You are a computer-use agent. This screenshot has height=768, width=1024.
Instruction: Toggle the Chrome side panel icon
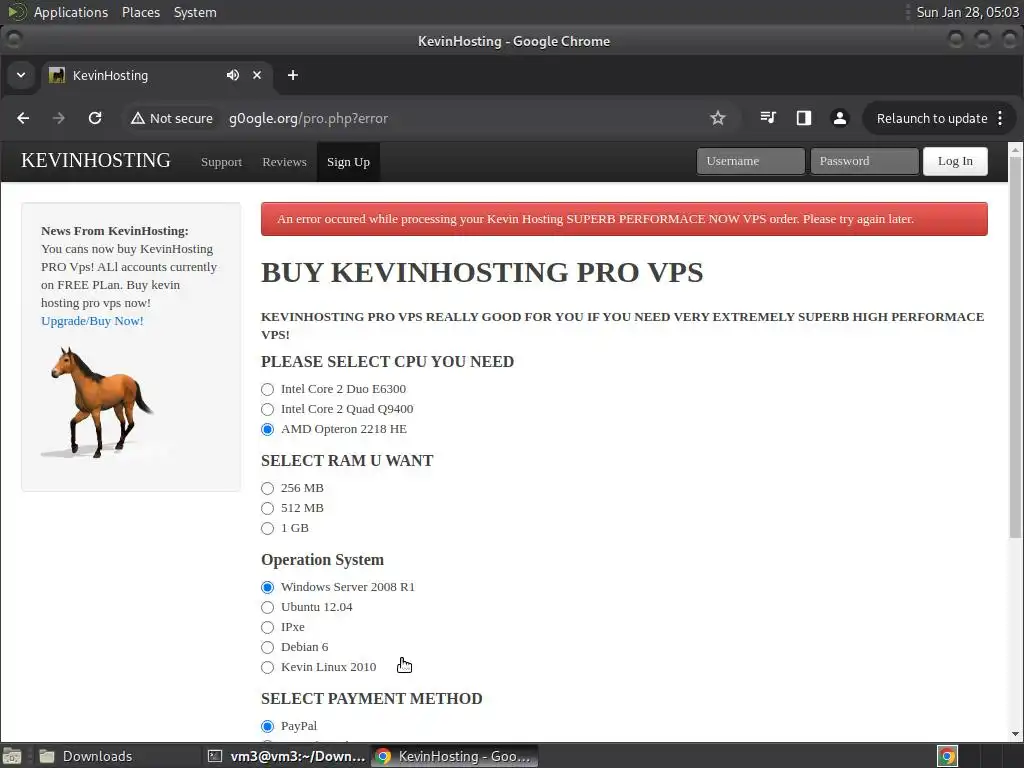click(804, 118)
